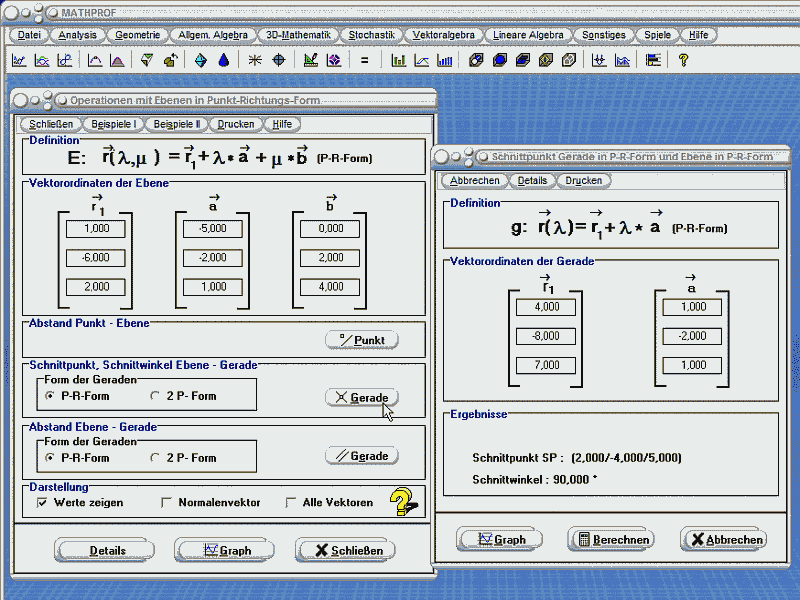Screen dimensions: 800x600
Task: Click the first function graph toolbar icon
Action: (x=19, y=60)
